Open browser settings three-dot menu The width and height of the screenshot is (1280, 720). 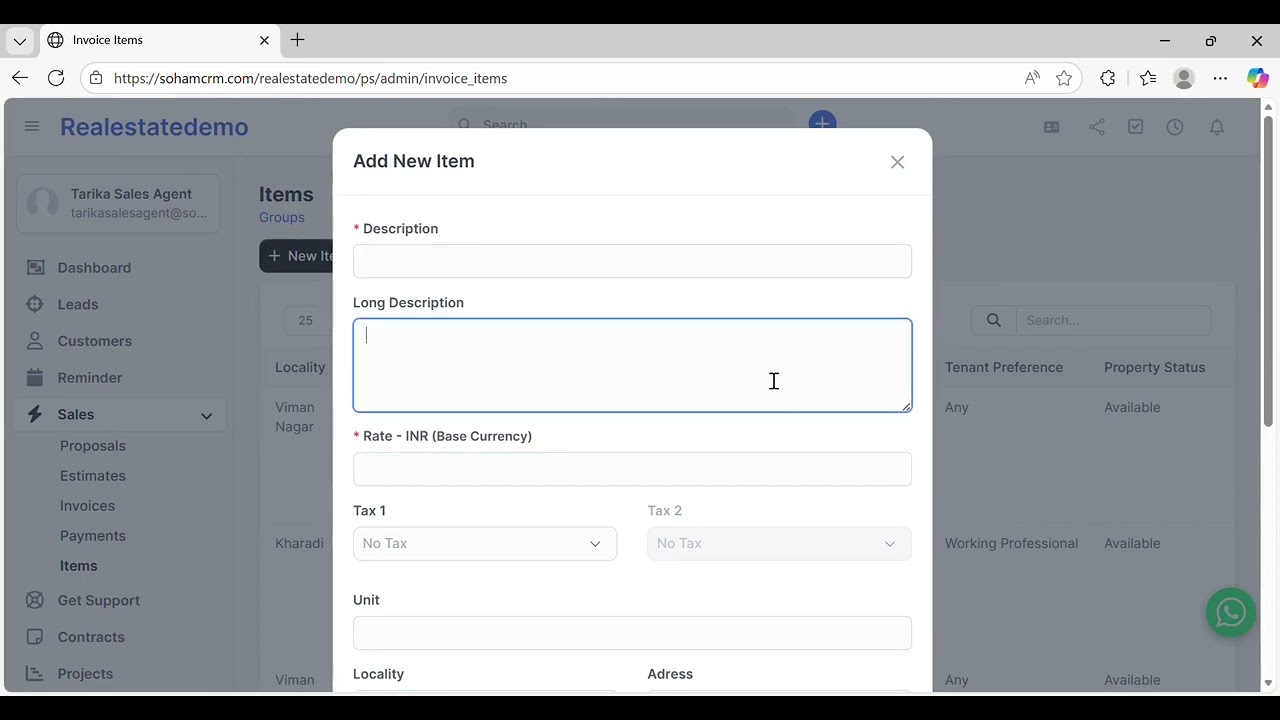1220,78
